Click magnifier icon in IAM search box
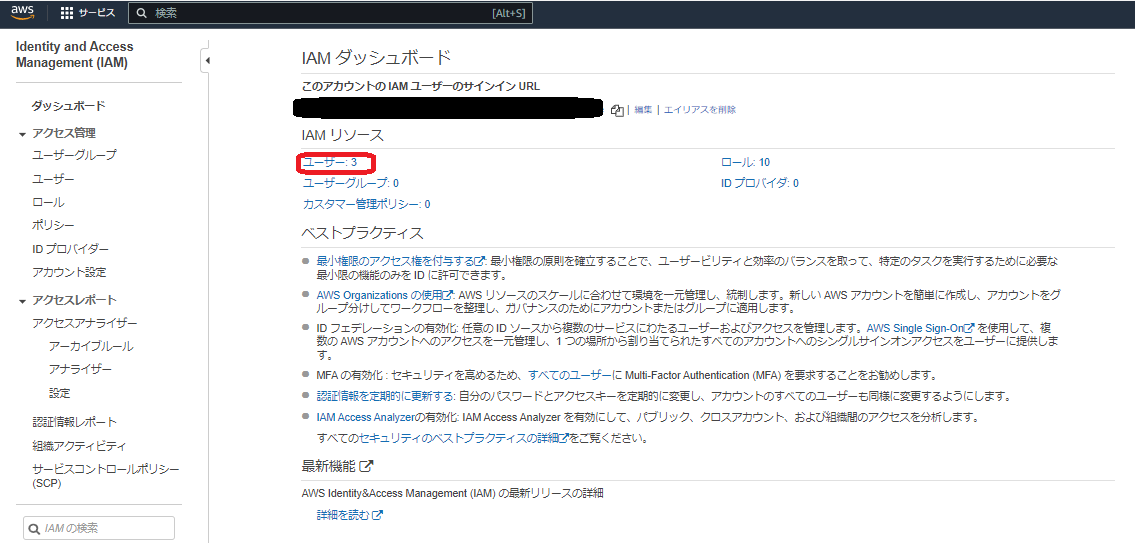1135x543 pixels. (34, 529)
